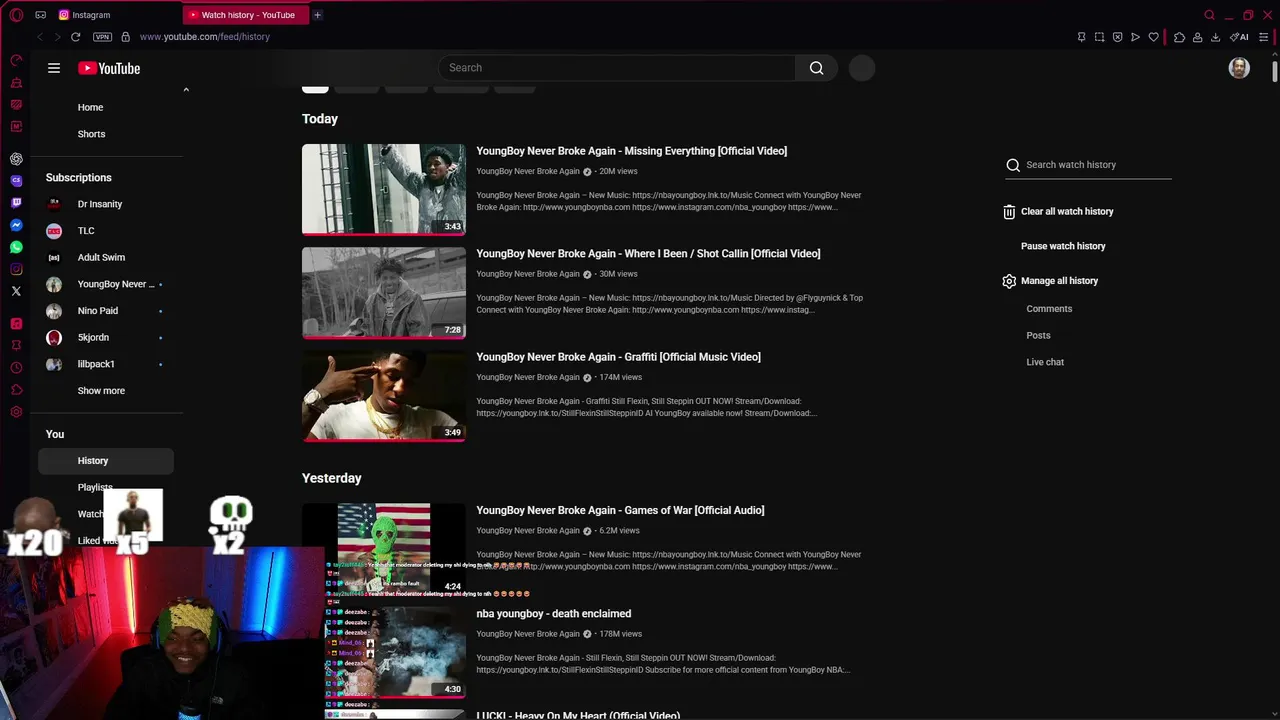1280x720 pixels.
Task: Click the browser address bar URL
Action: [x=205, y=37]
